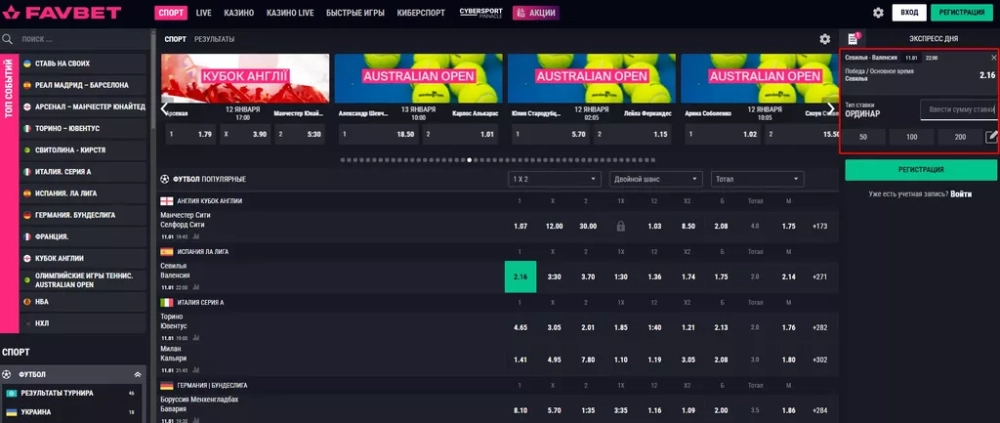Select 1.41 odds for Милан win

(520, 360)
